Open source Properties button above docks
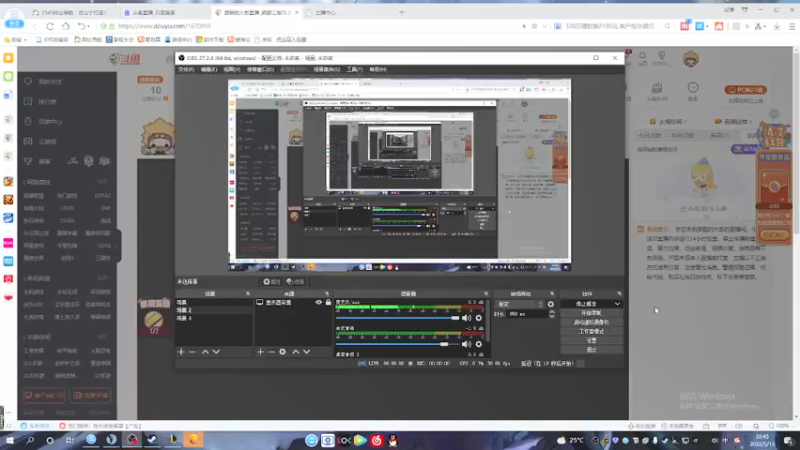This screenshot has height=450, width=800. pyautogui.click(x=272, y=282)
